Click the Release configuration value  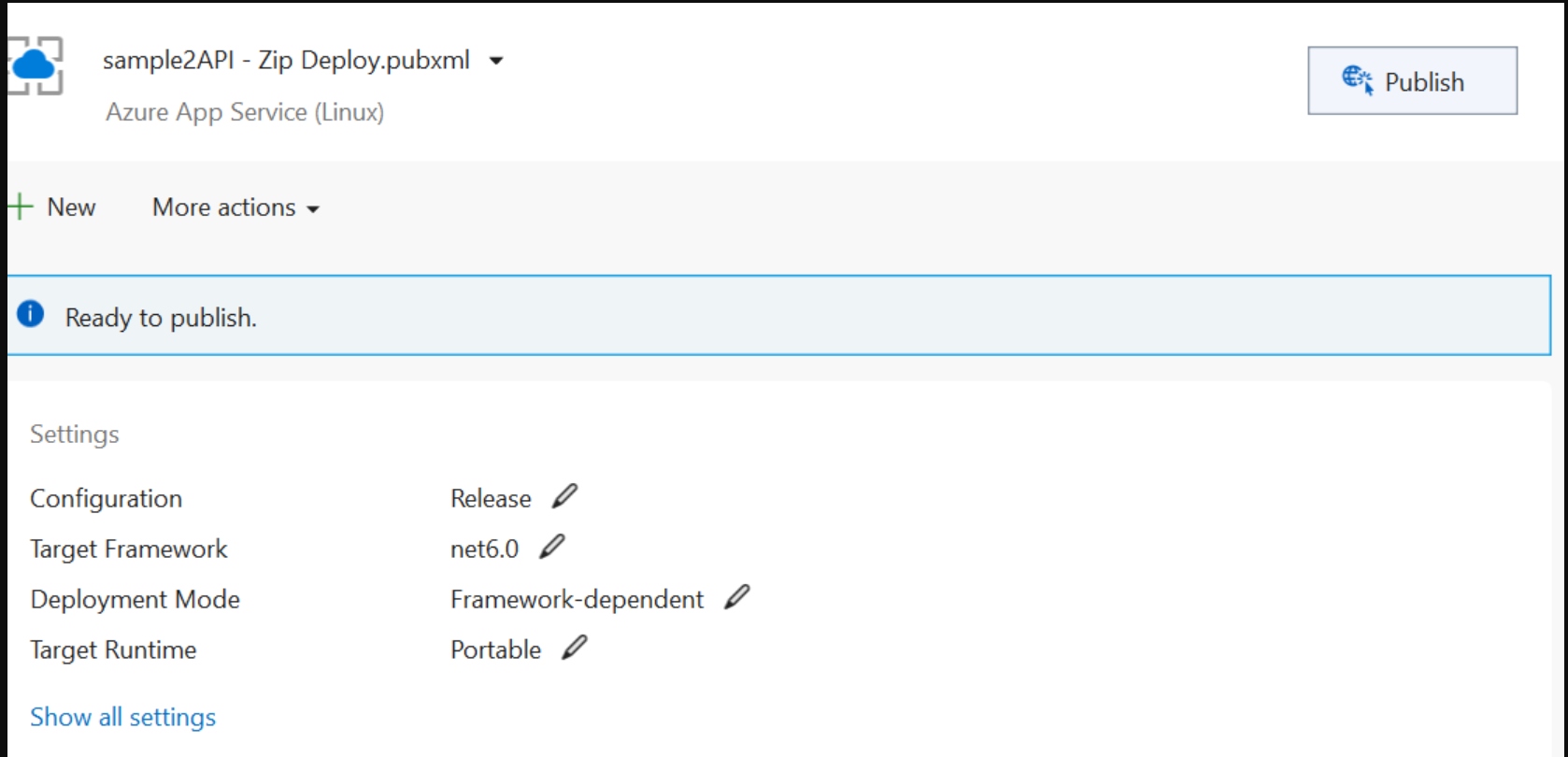click(x=491, y=499)
